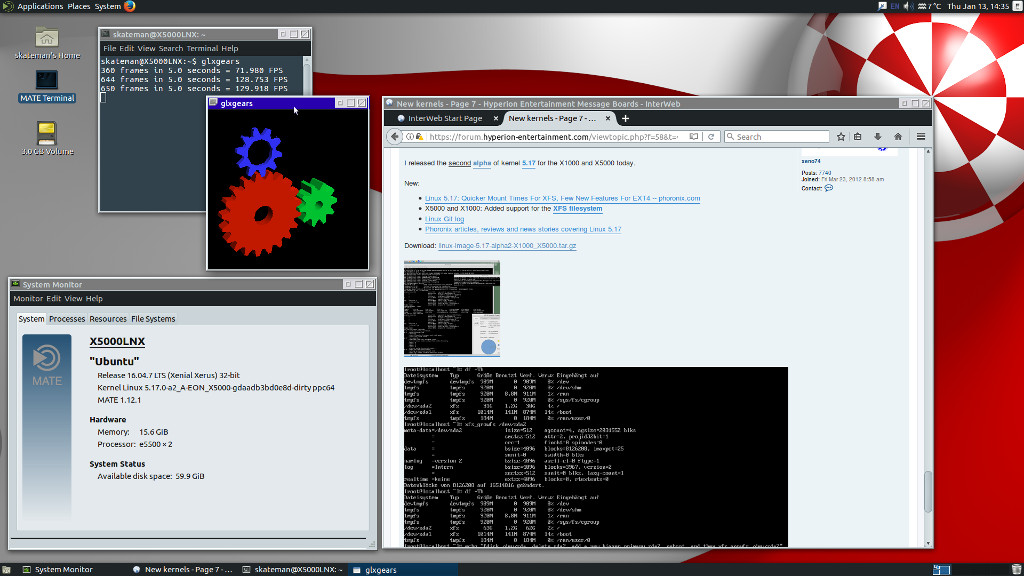Open the Phoronix articles covering Linux 5.17 link
The image size is (1024, 576).
click(x=523, y=230)
